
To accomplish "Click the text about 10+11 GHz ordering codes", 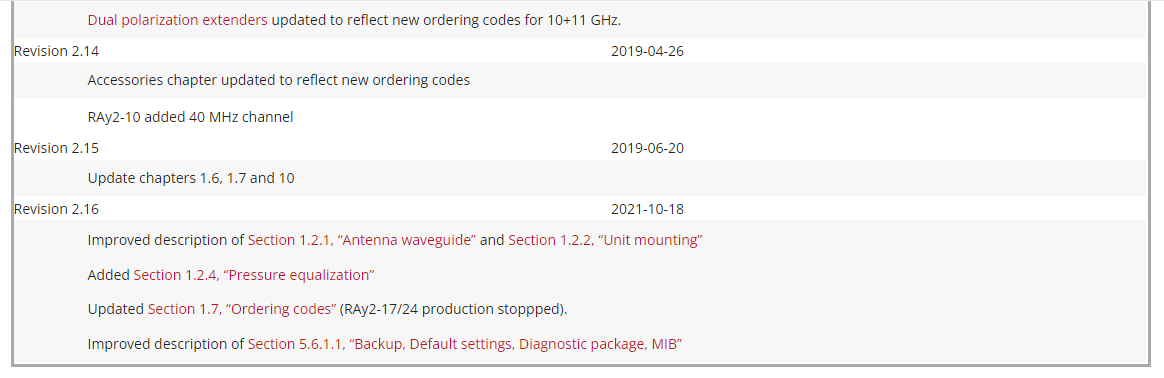I will 446,20.
